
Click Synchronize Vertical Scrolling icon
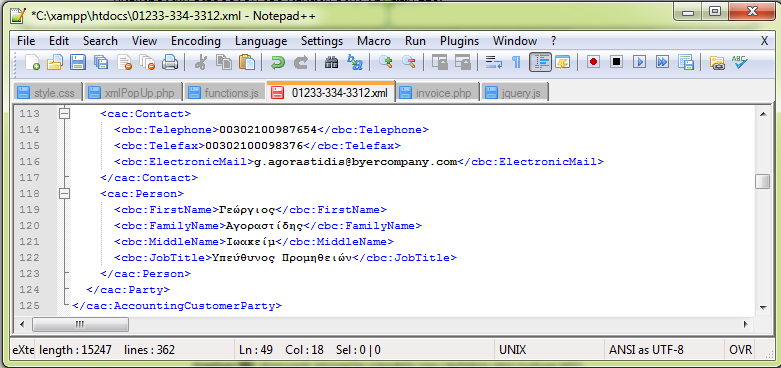click(x=440, y=62)
